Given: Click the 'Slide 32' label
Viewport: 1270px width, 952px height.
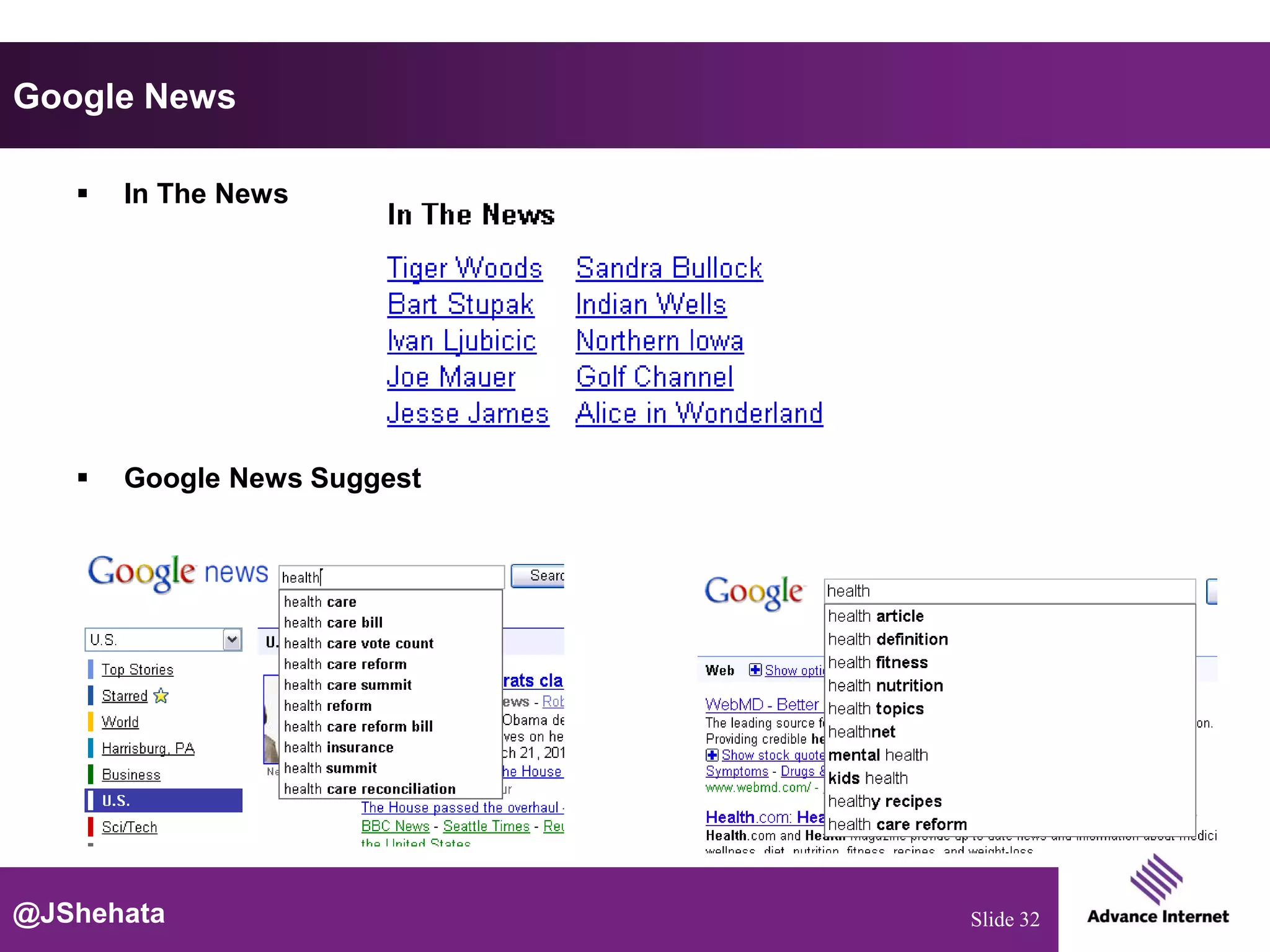Looking at the screenshot, I should click(x=1005, y=919).
